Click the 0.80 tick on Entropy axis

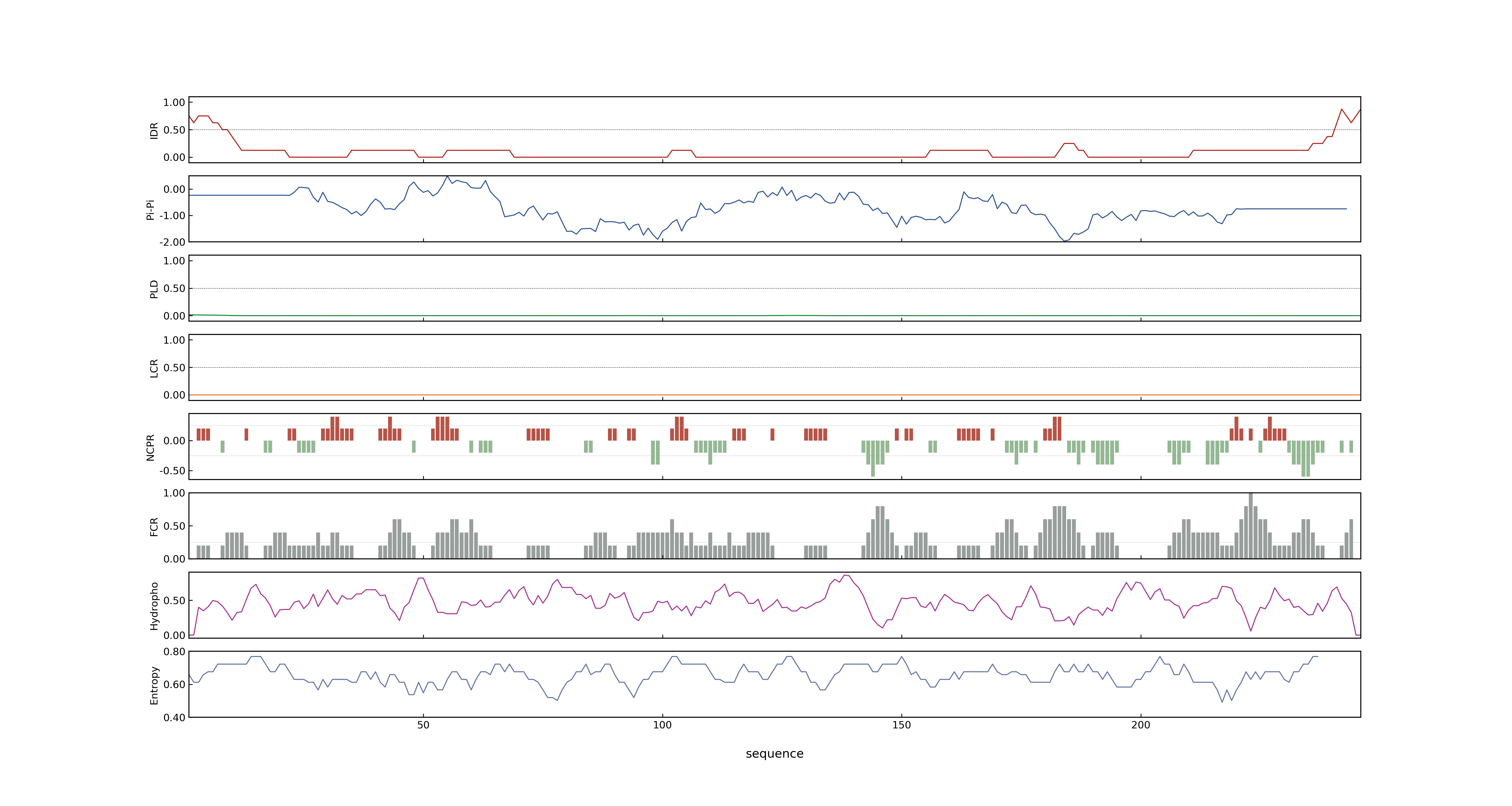[174, 652]
